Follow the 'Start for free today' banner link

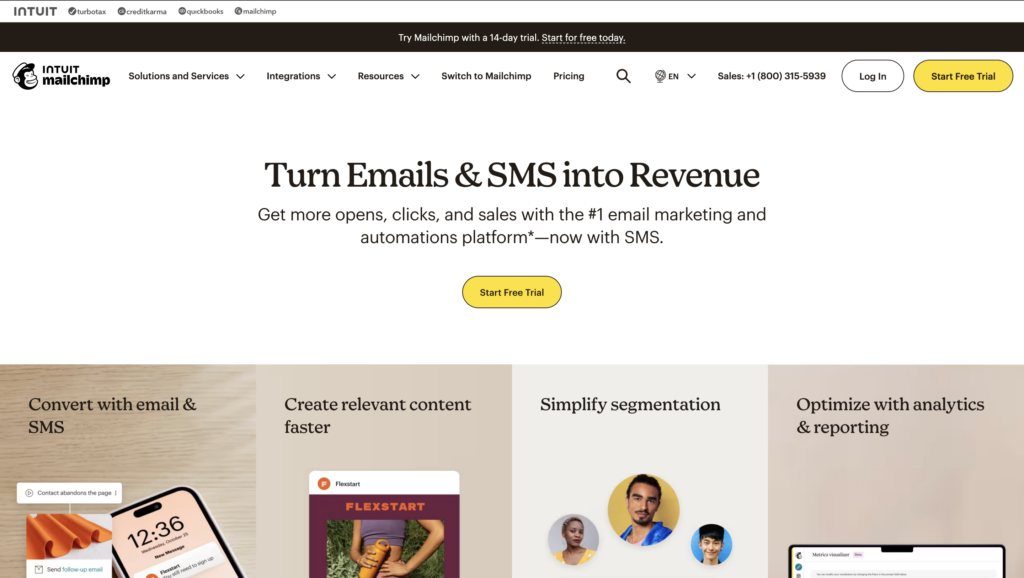click(x=583, y=38)
